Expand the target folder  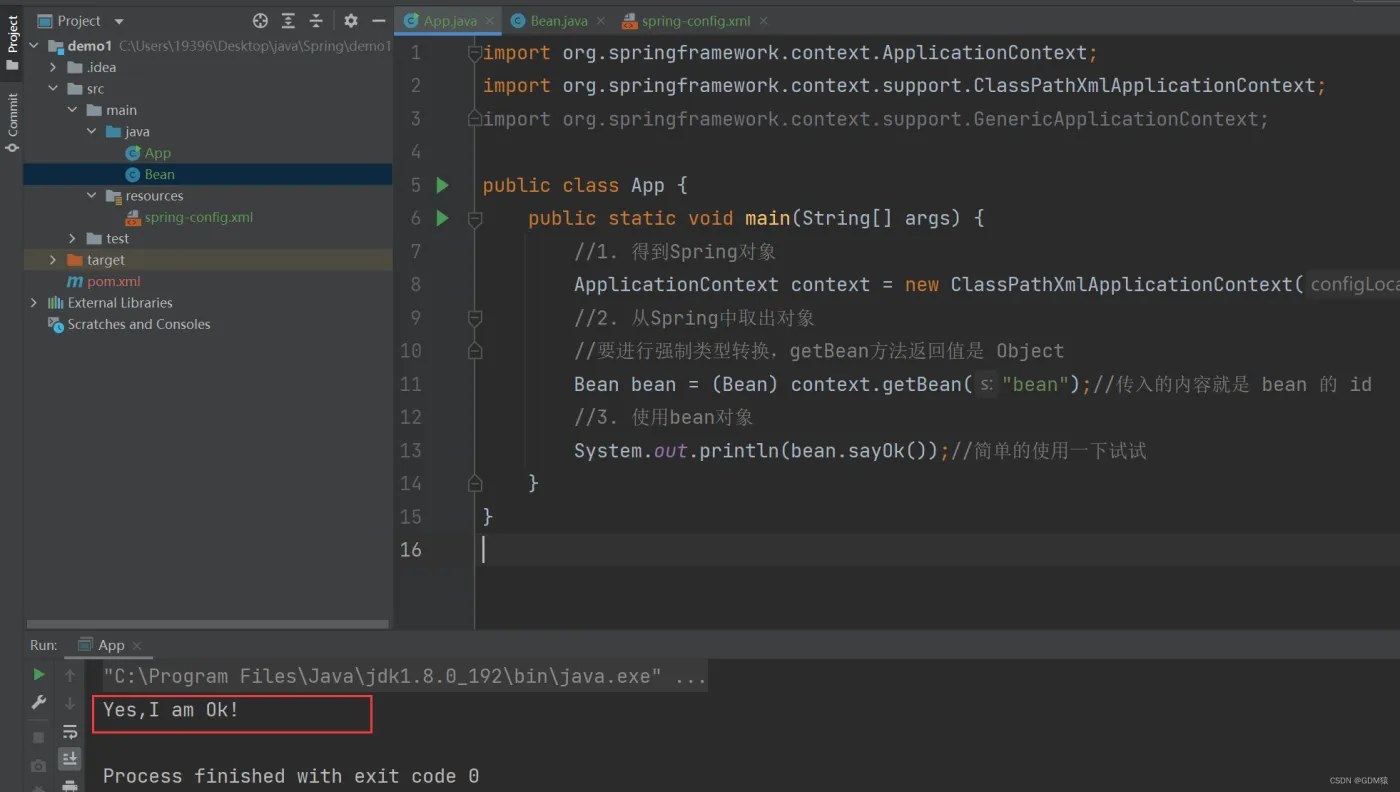(54, 260)
